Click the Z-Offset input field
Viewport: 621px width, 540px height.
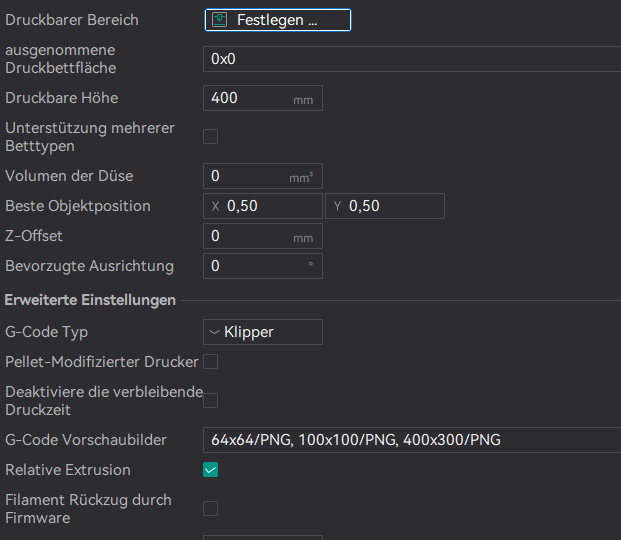tap(263, 236)
